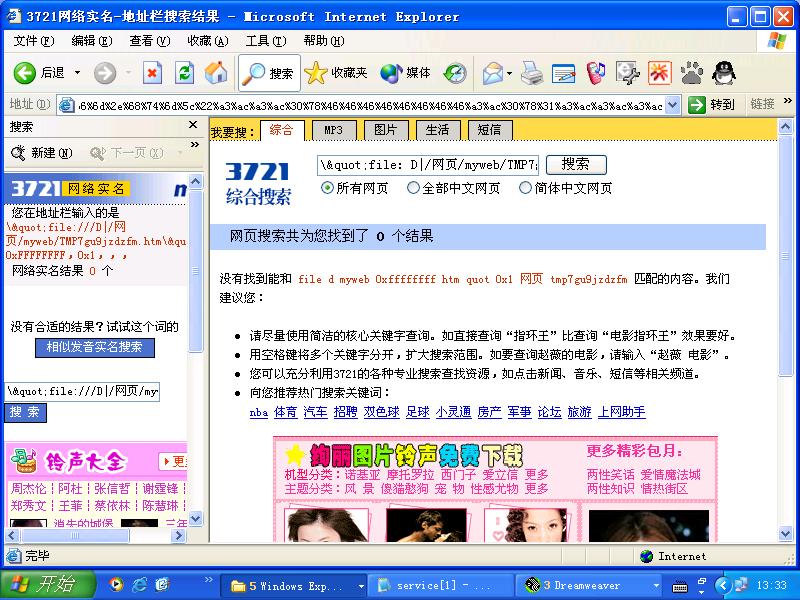Close the 搜索 side pane
This screenshot has width=800, height=600.
coord(193,125)
